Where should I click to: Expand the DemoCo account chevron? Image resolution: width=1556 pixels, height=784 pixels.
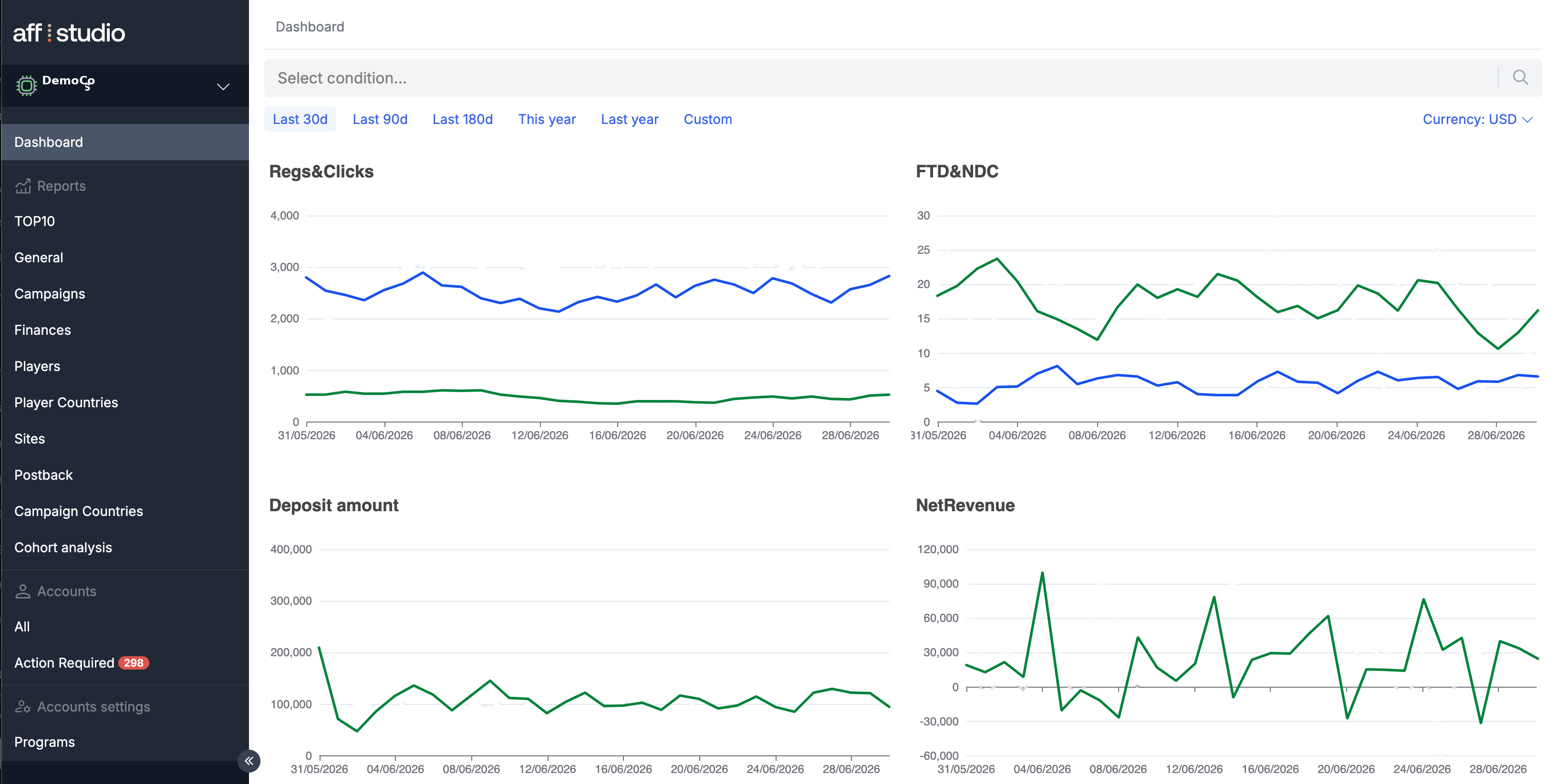pyautogui.click(x=223, y=86)
